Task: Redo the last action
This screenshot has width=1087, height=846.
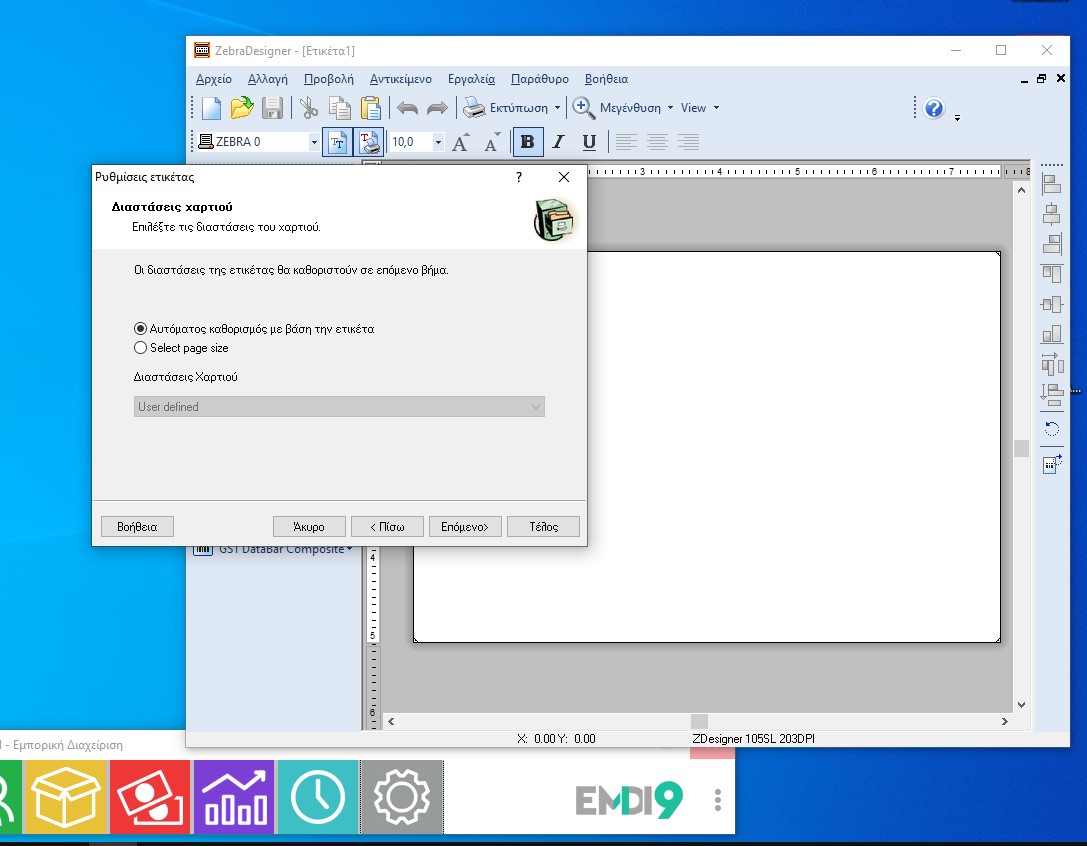Action: (x=437, y=108)
